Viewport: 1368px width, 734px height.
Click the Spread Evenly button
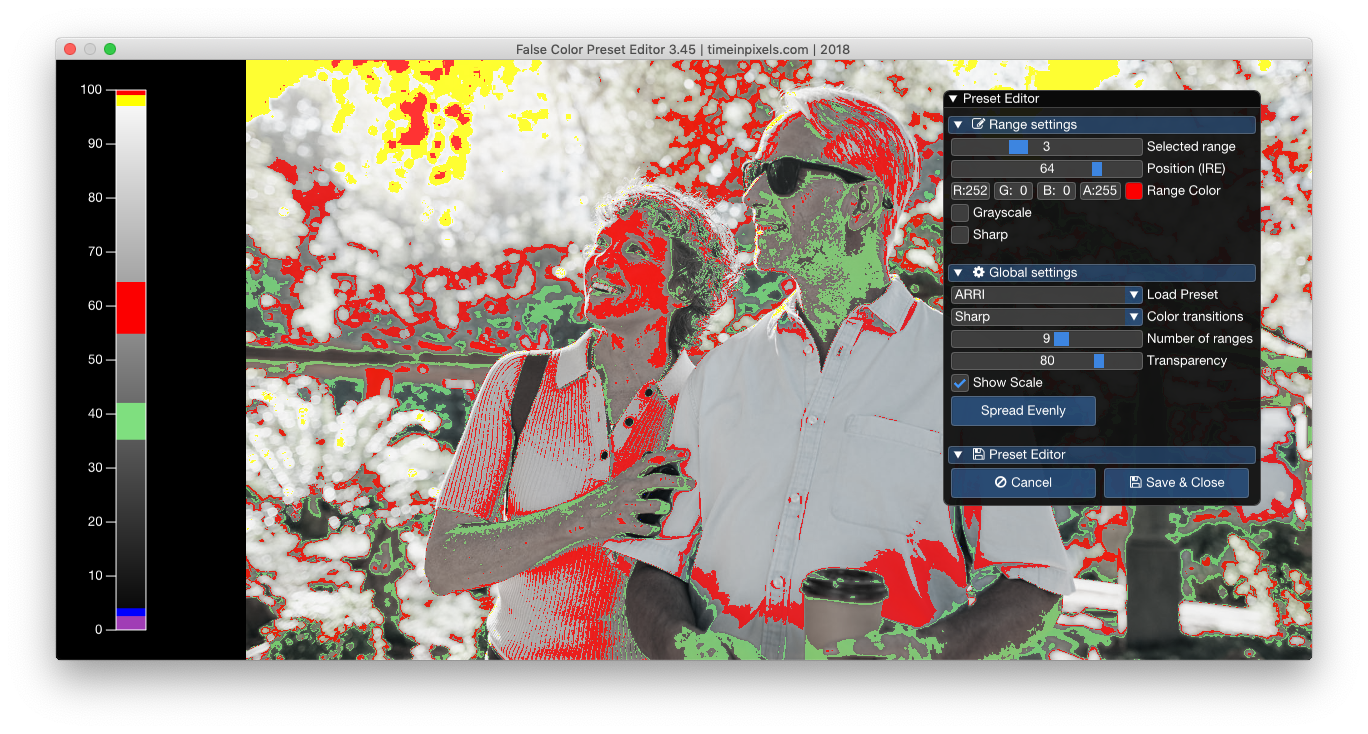[1023, 411]
